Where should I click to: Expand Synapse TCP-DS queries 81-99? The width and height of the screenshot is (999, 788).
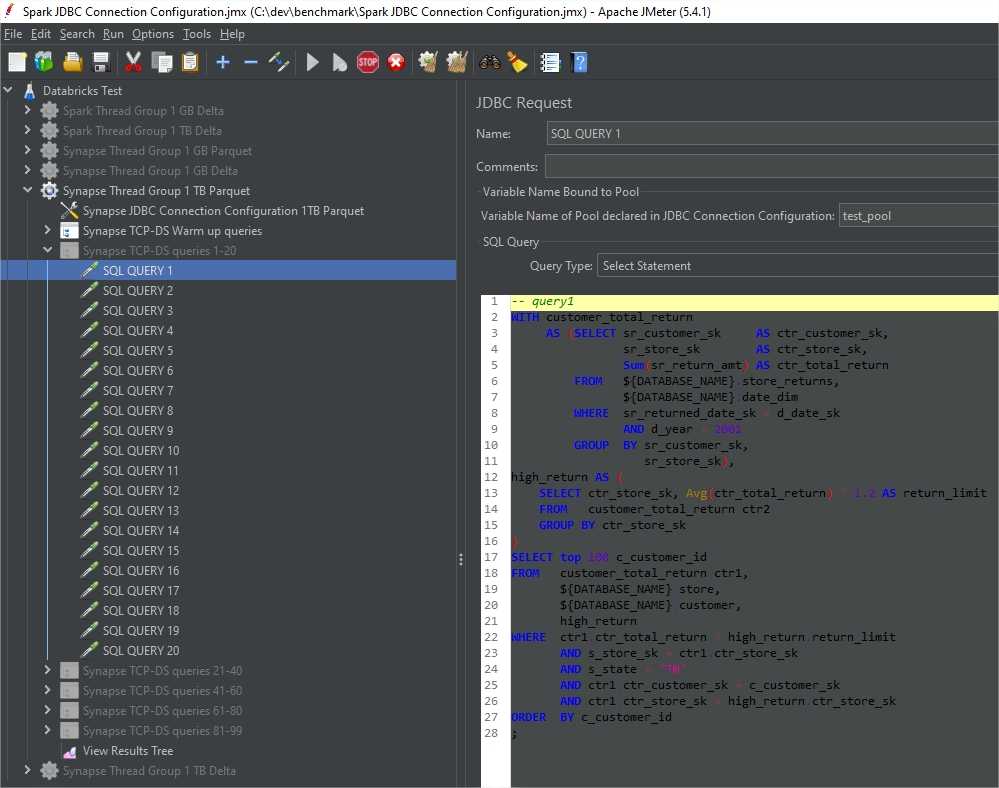[48, 730]
